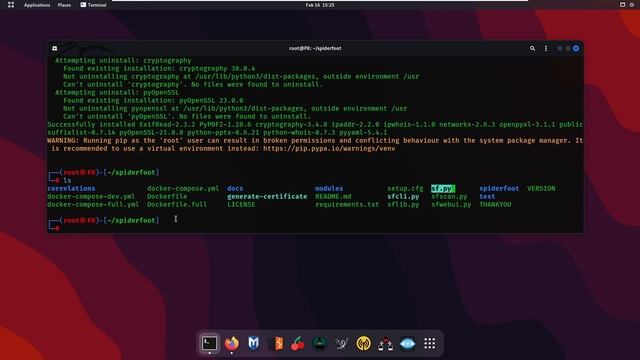The image size is (640, 360).
Task: Click the test directory name
Action: coord(487,196)
